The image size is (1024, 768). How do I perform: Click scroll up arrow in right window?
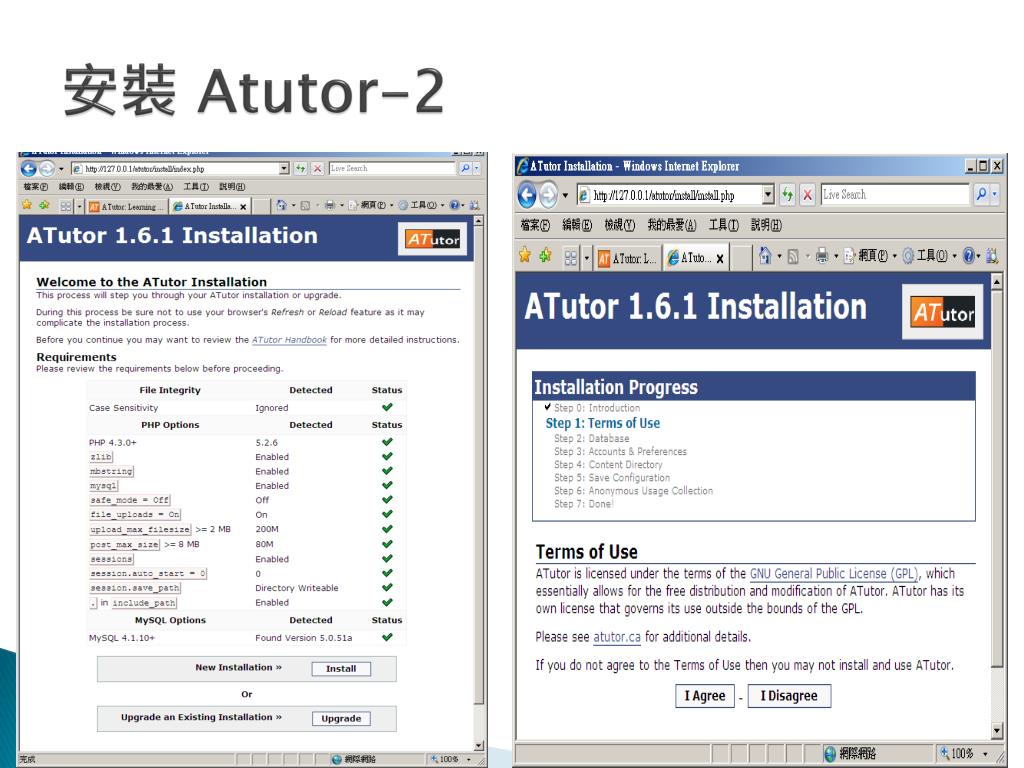point(997,282)
